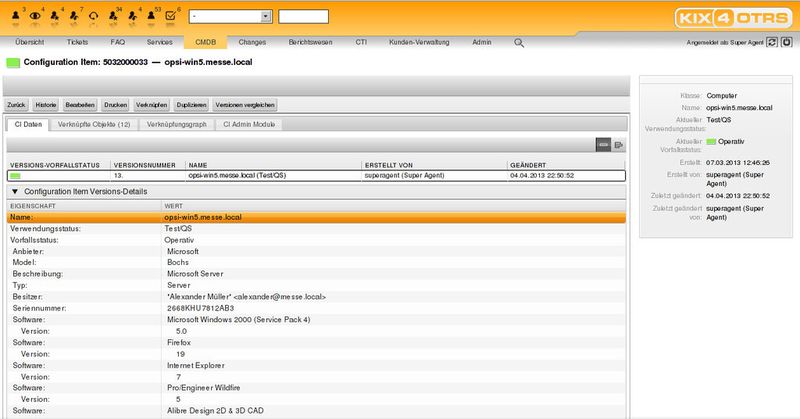Open the Kunden-Verwaltung menu
The width and height of the screenshot is (800, 419).
pyautogui.click(x=419, y=42)
